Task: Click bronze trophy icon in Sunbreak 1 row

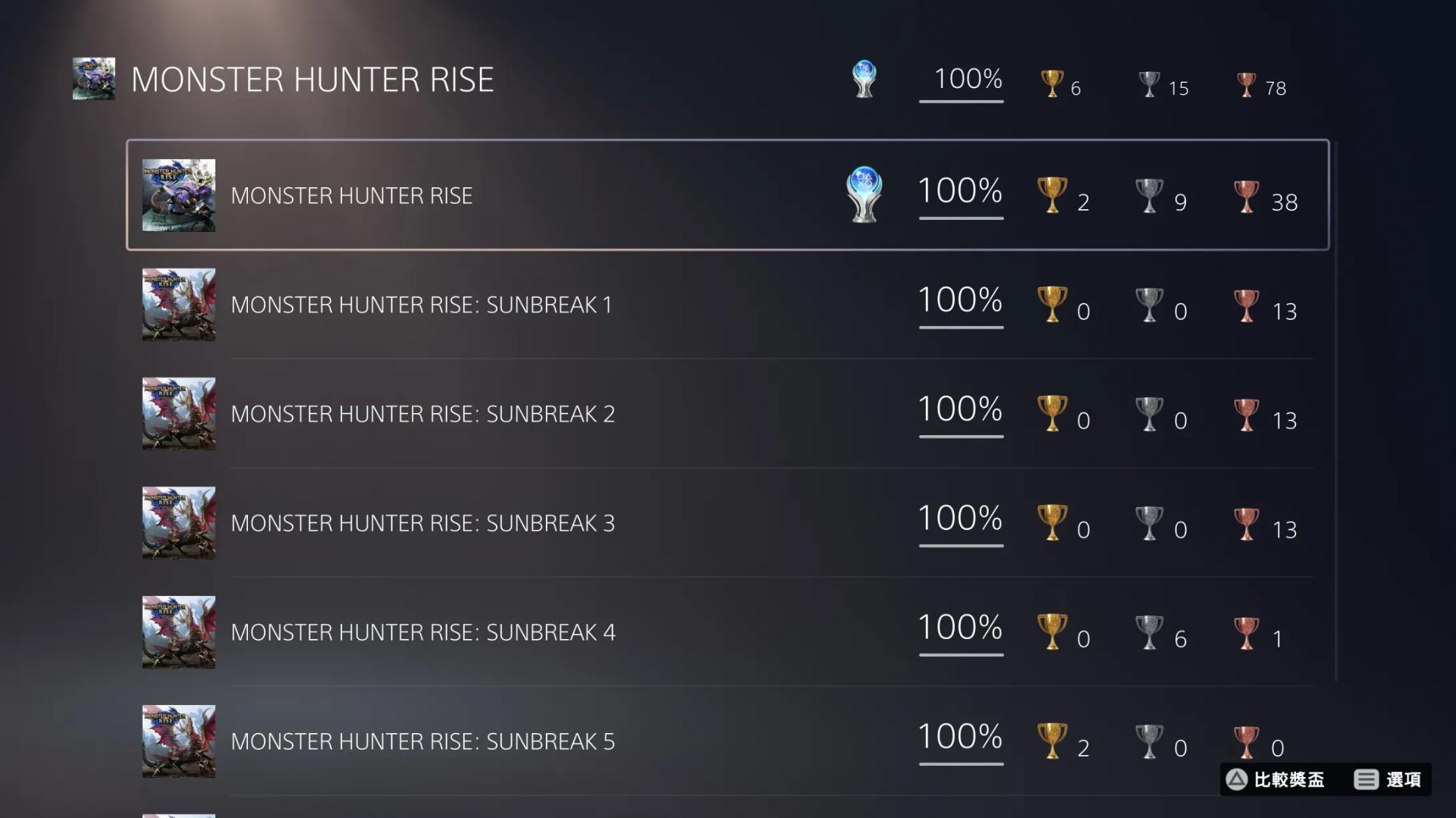Action: pyautogui.click(x=1246, y=305)
